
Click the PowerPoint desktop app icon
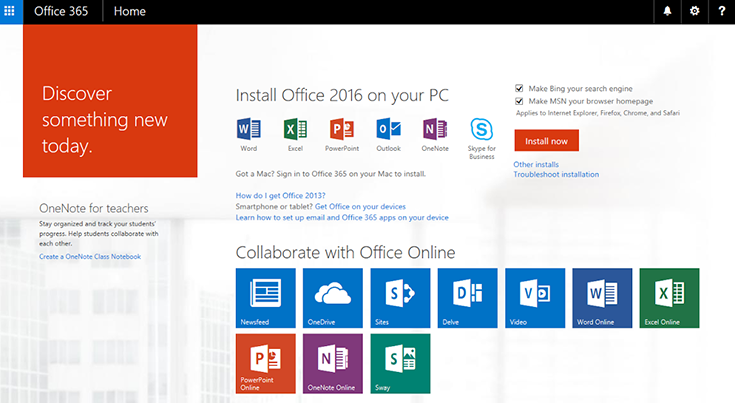click(x=342, y=129)
